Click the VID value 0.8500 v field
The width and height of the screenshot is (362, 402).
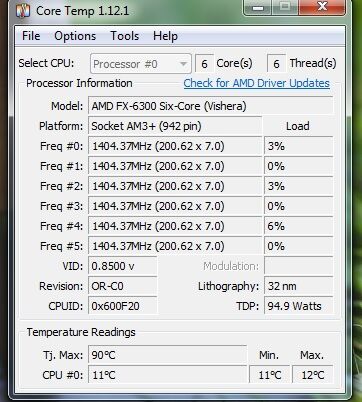122,266
